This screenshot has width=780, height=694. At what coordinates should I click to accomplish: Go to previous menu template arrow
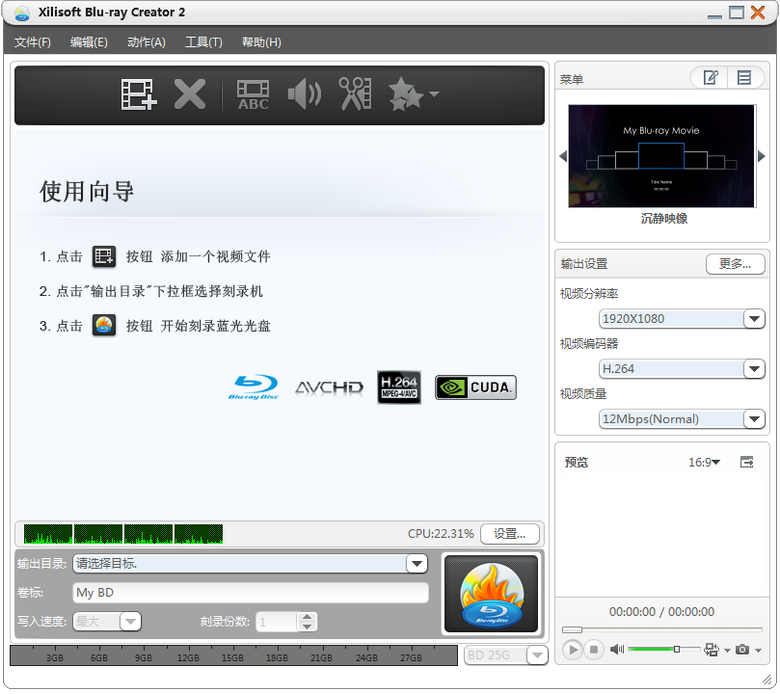563,156
